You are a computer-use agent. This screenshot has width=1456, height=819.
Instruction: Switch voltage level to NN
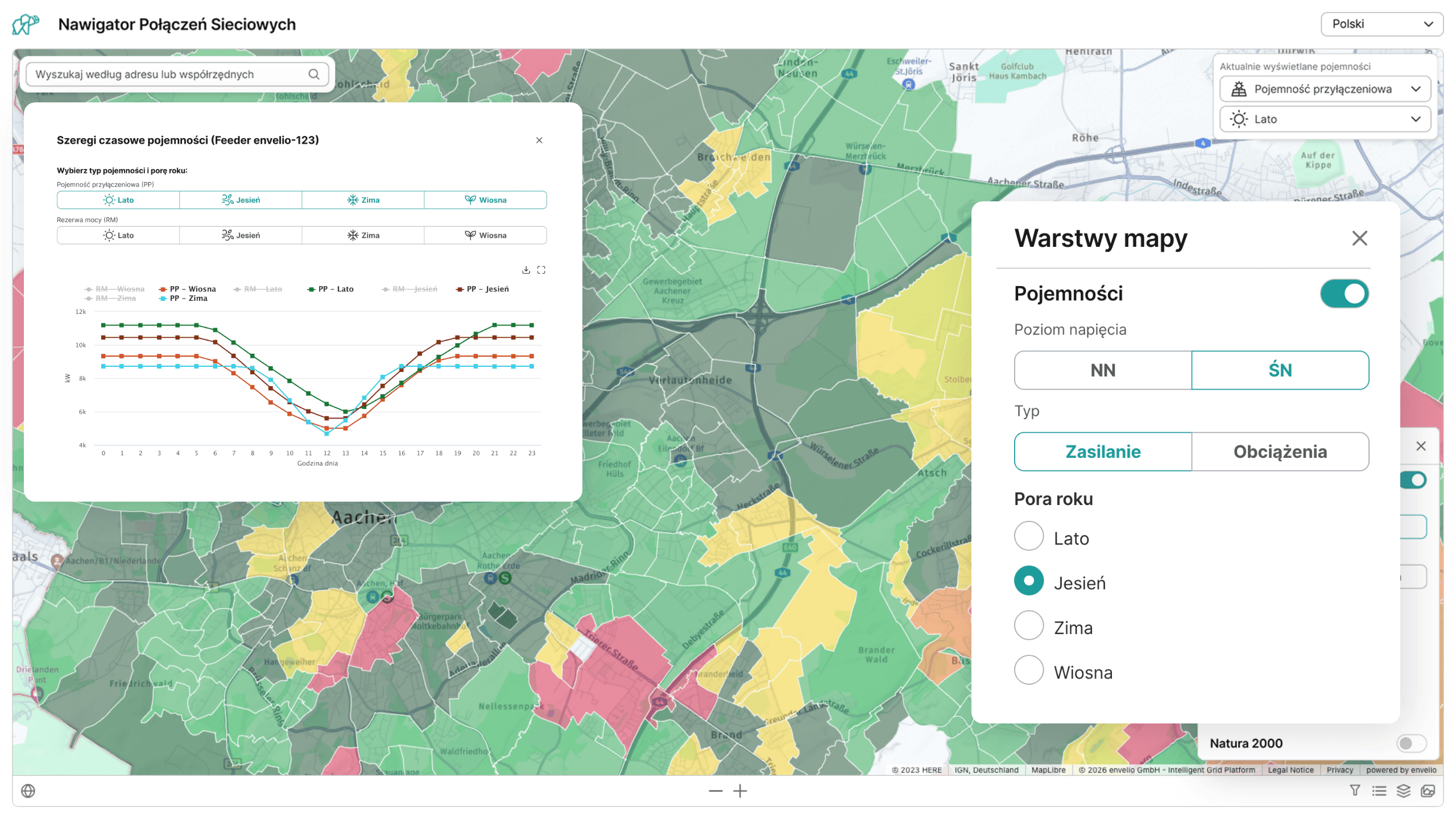[1102, 370]
